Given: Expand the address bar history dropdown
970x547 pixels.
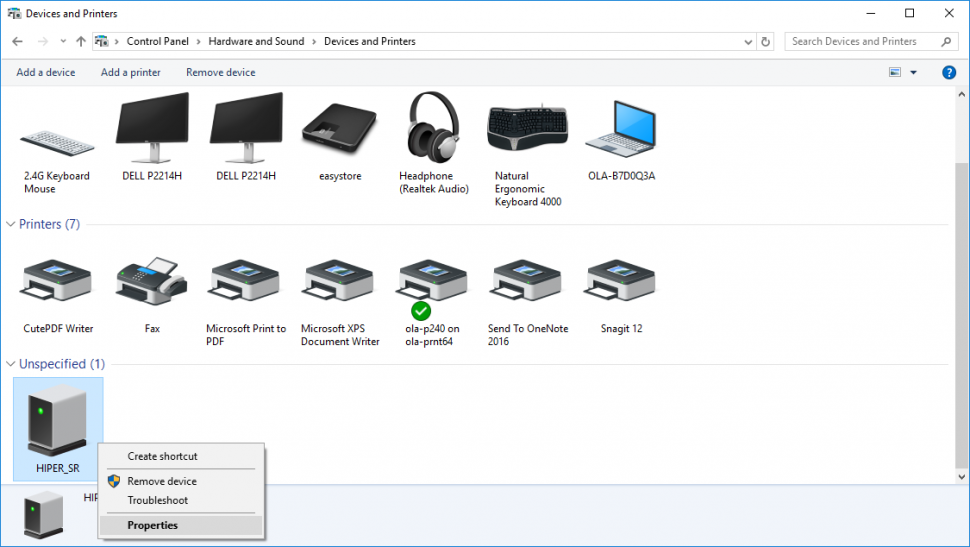Looking at the screenshot, I should coord(748,42).
